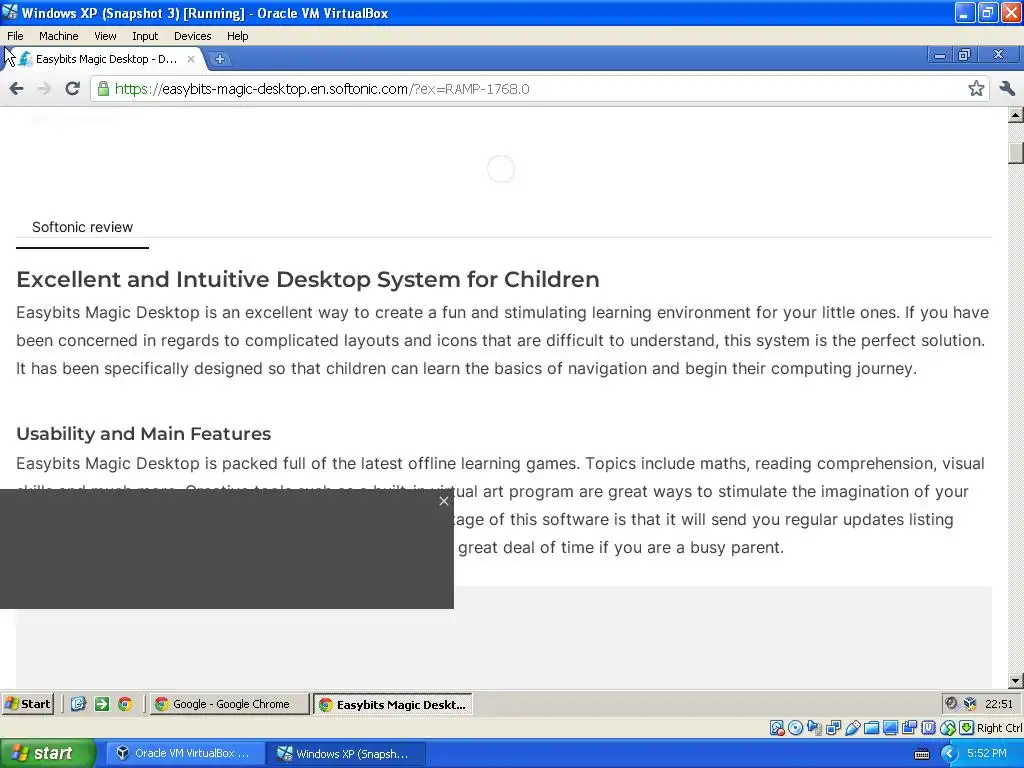
Task: Switch to Google - Google Chrome taskbar window
Action: click(x=230, y=704)
